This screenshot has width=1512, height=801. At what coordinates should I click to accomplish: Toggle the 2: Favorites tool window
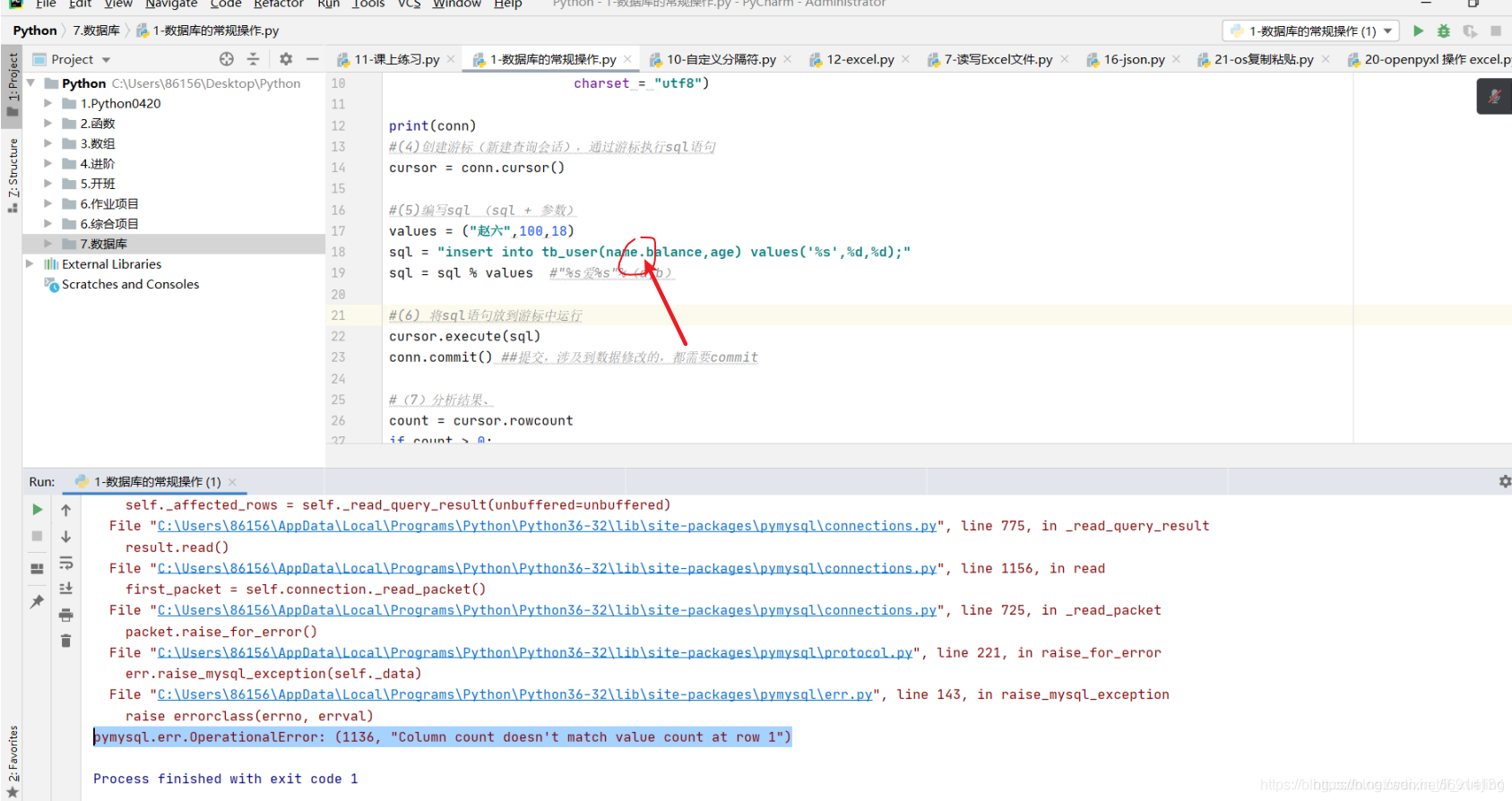click(13, 762)
